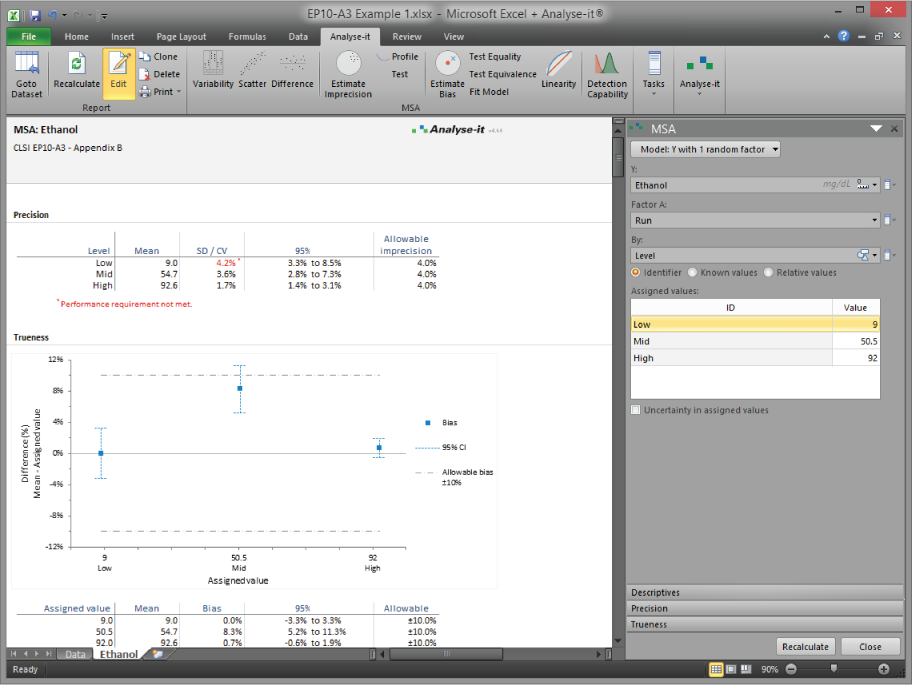
Task: Open the Linearity analysis tool
Action: coord(559,70)
